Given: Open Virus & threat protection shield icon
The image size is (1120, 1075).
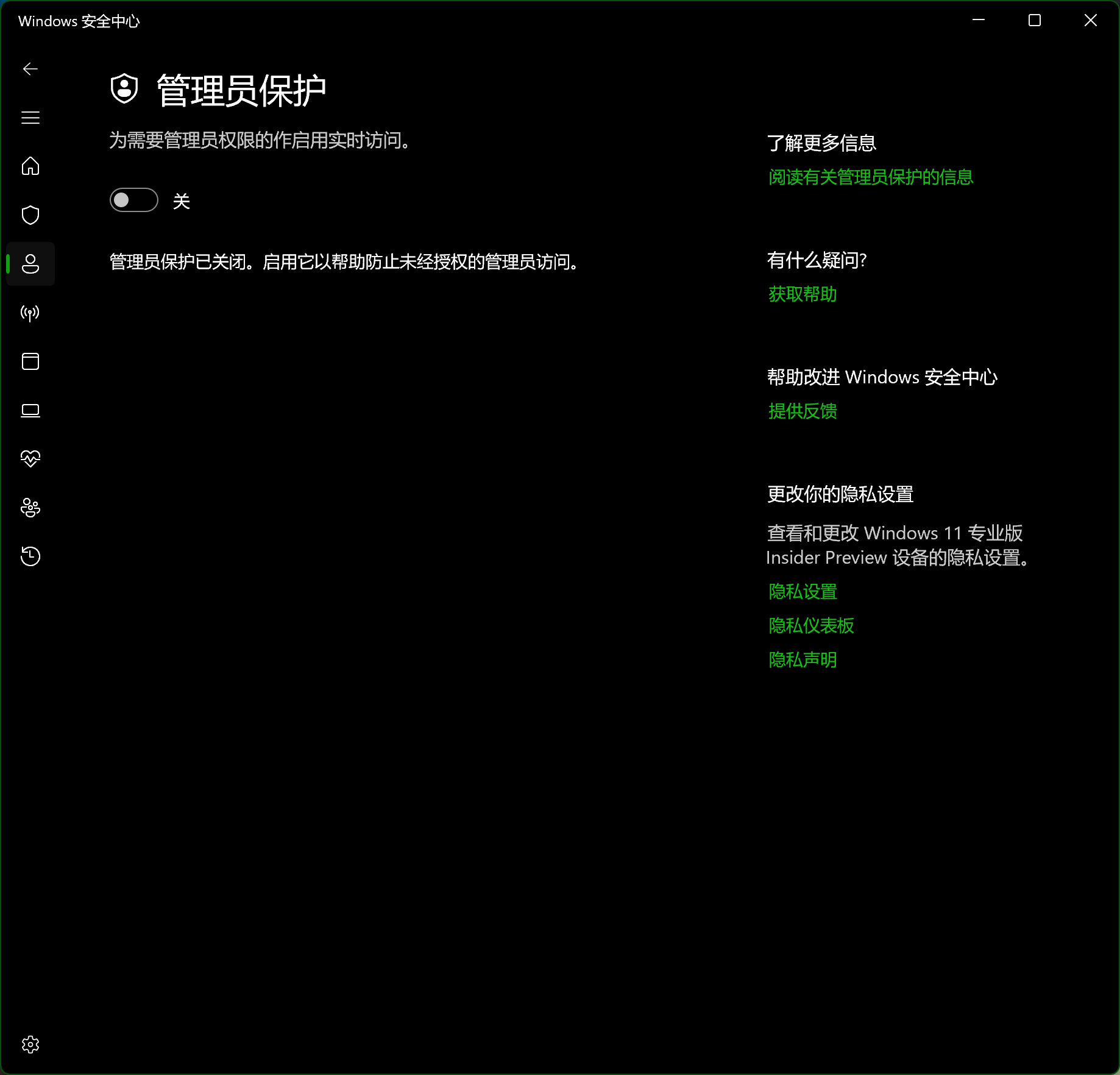Looking at the screenshot, I should pyautogui.click(x=30, y=215).
